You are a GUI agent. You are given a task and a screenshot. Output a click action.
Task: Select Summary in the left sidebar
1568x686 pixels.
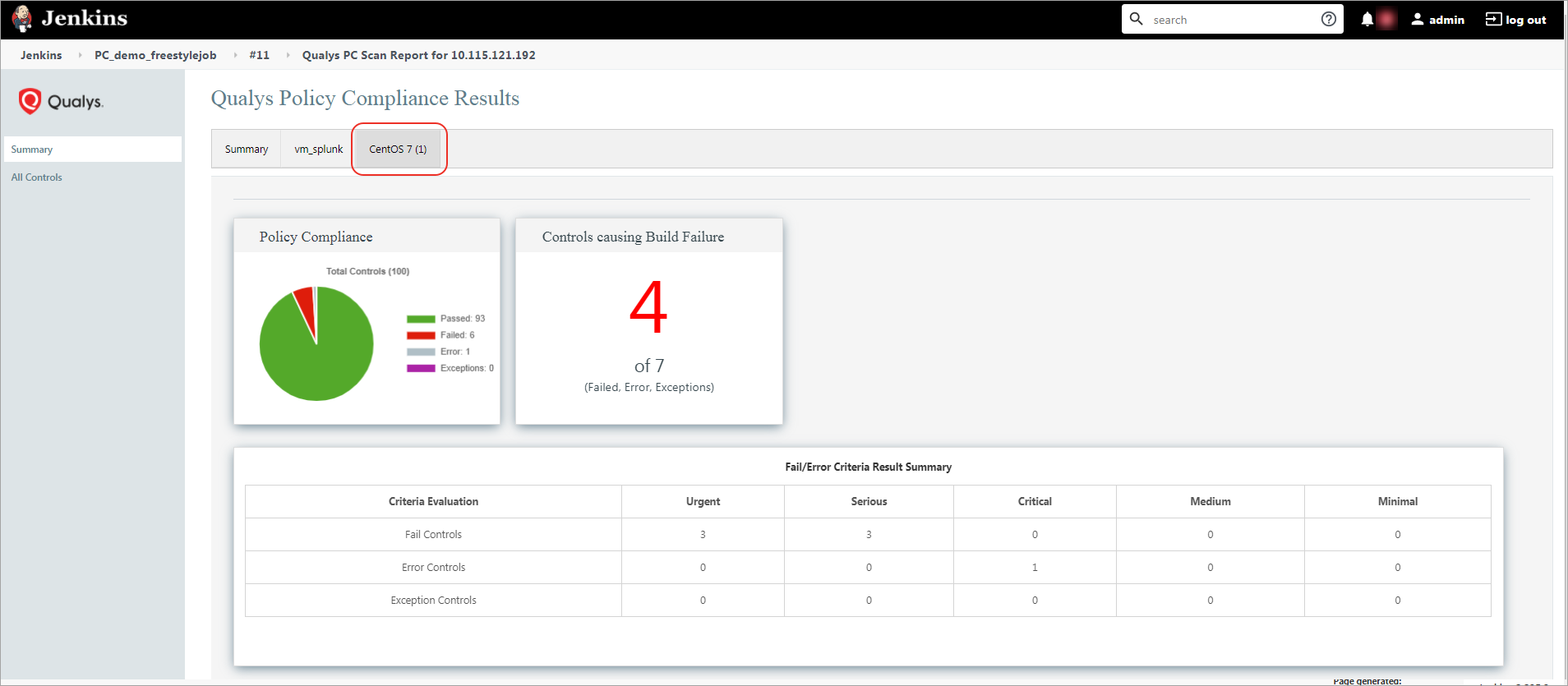93,149
